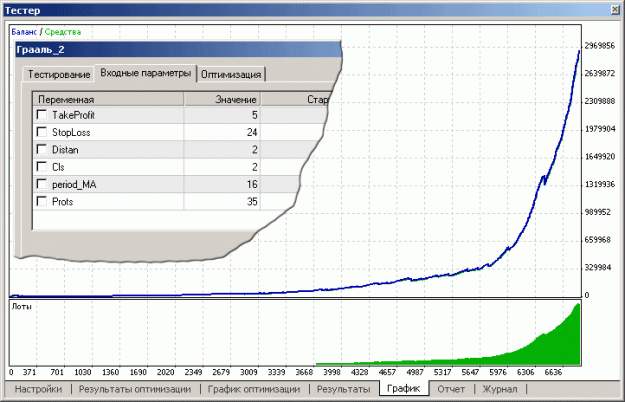Image resolution: width=625 pixels, height=402 pixels.
Task: Click the 3998 x-axis label
Action: coord(332,372)
